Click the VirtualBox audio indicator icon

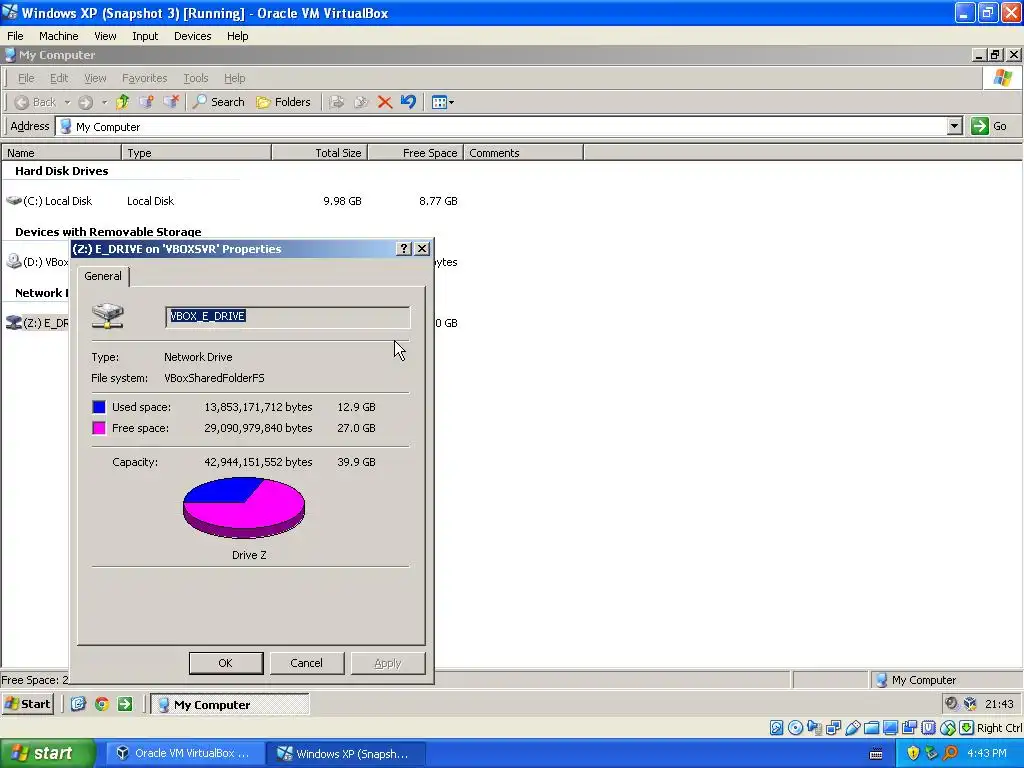point(814,728)
